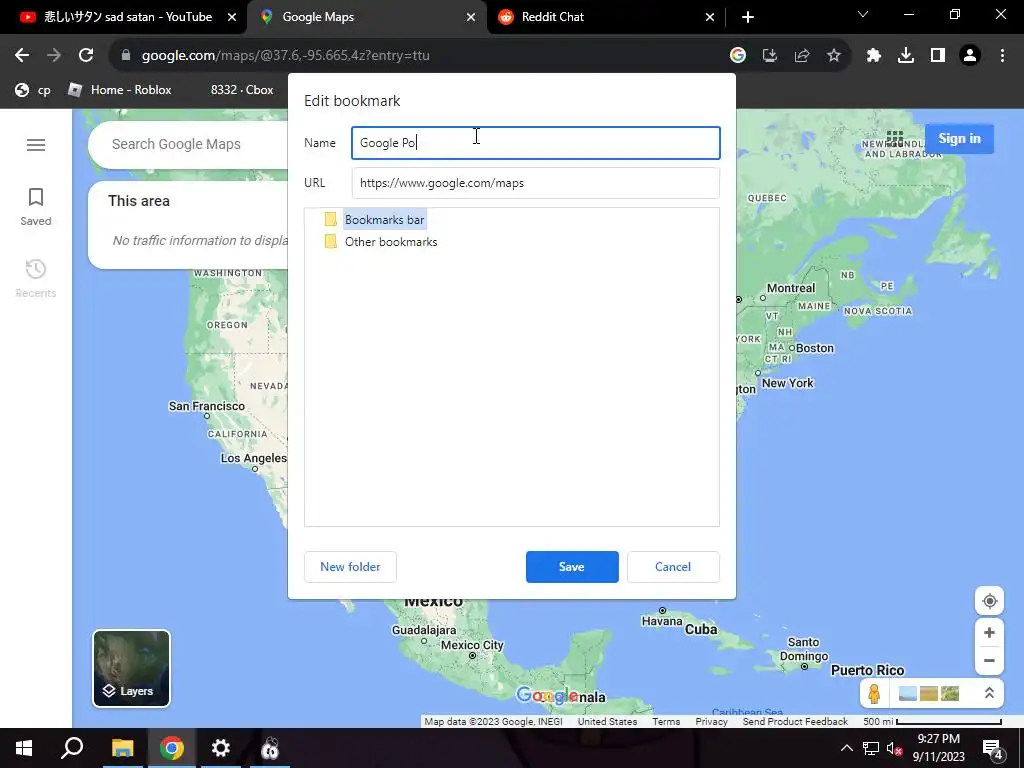Image resolution: width=1024 pixels, height=768 pixels.
Task: Open the Privacy link in map footer
Action: click(x=711, y=722)
